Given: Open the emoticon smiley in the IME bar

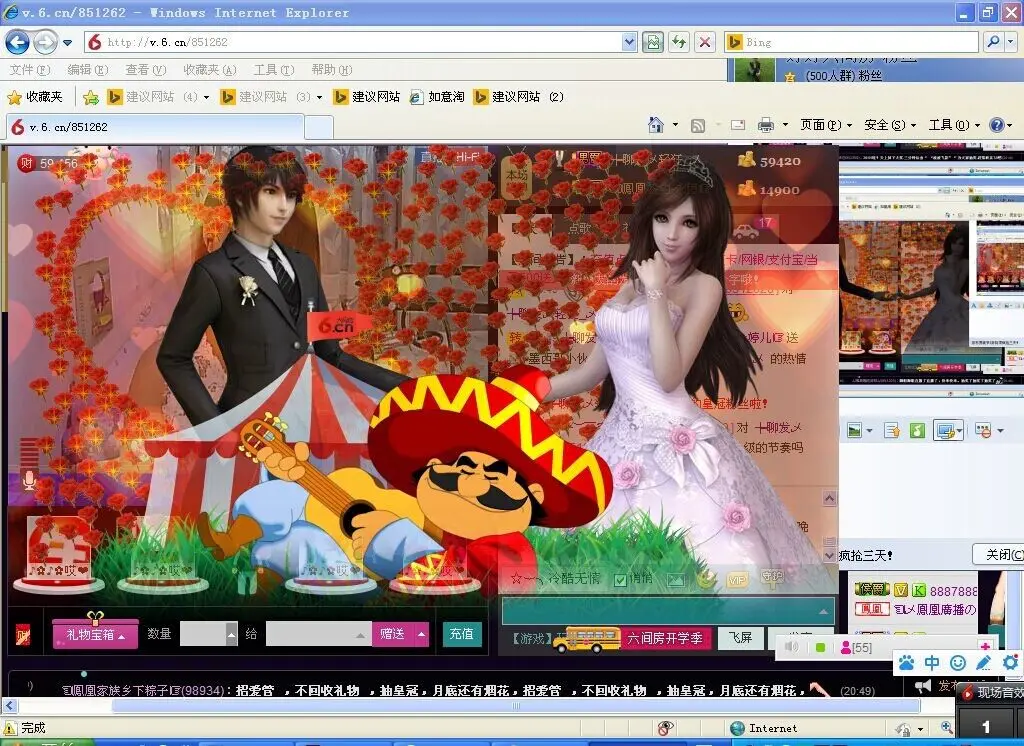Looking at the screenshot, I should click(x=957, y=663).
